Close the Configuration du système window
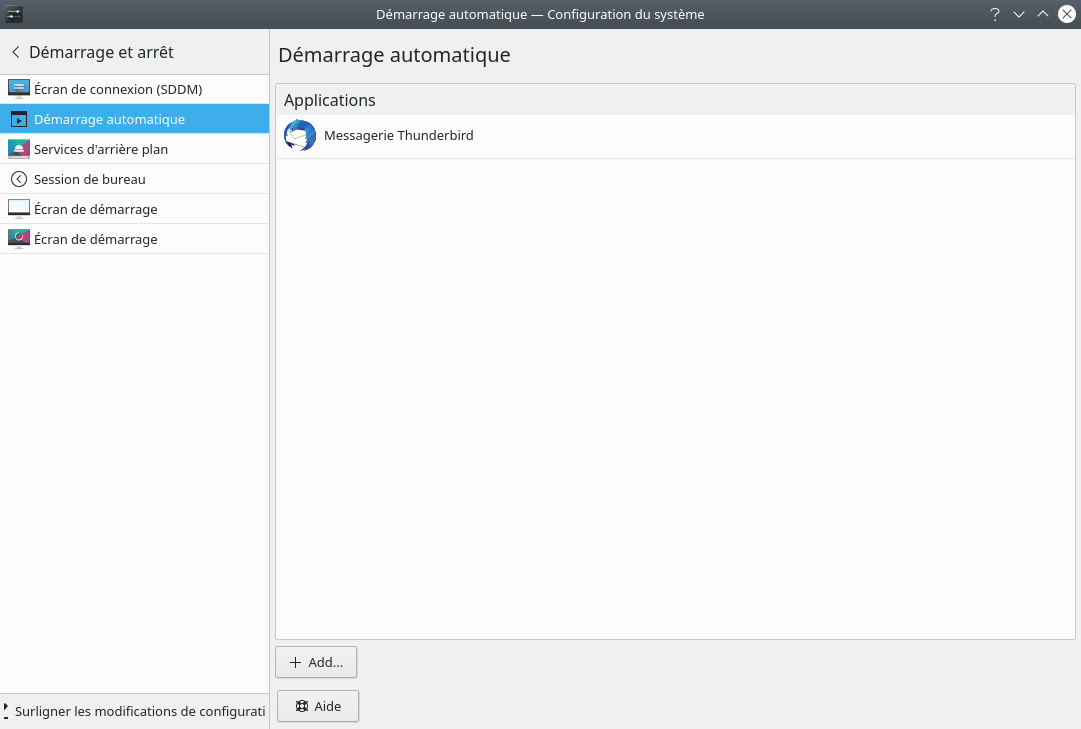 1066,14
